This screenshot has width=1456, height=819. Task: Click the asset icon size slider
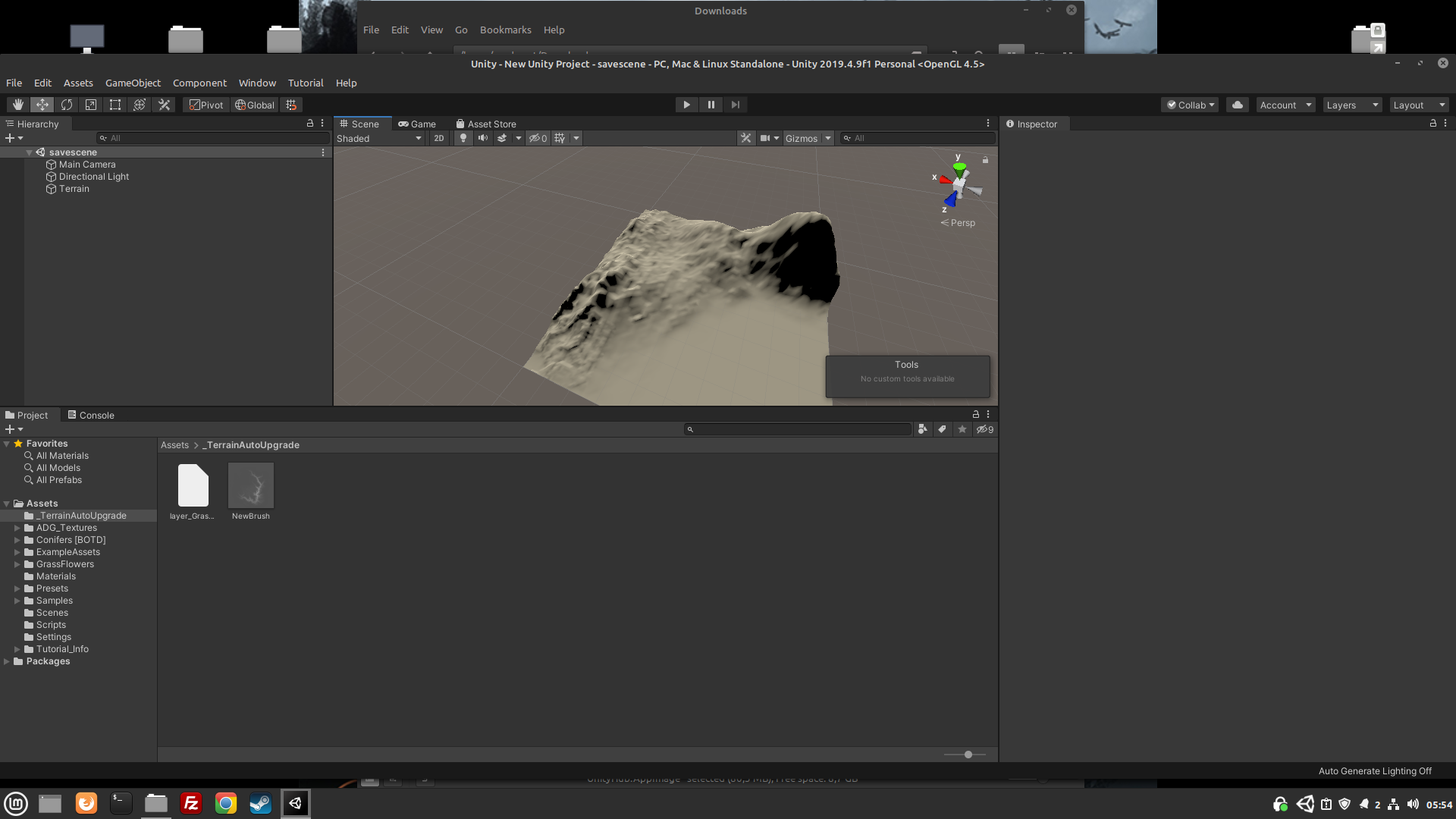965,755
